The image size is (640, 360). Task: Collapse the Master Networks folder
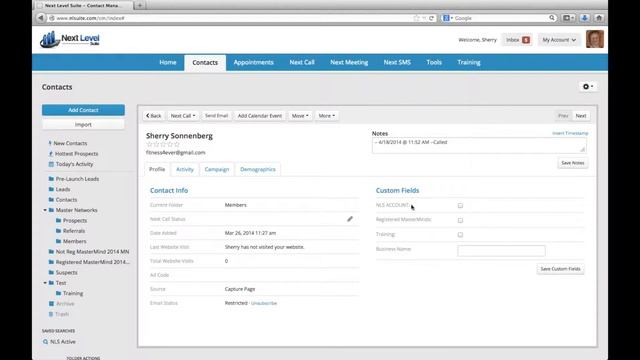(x=45, y=210)
